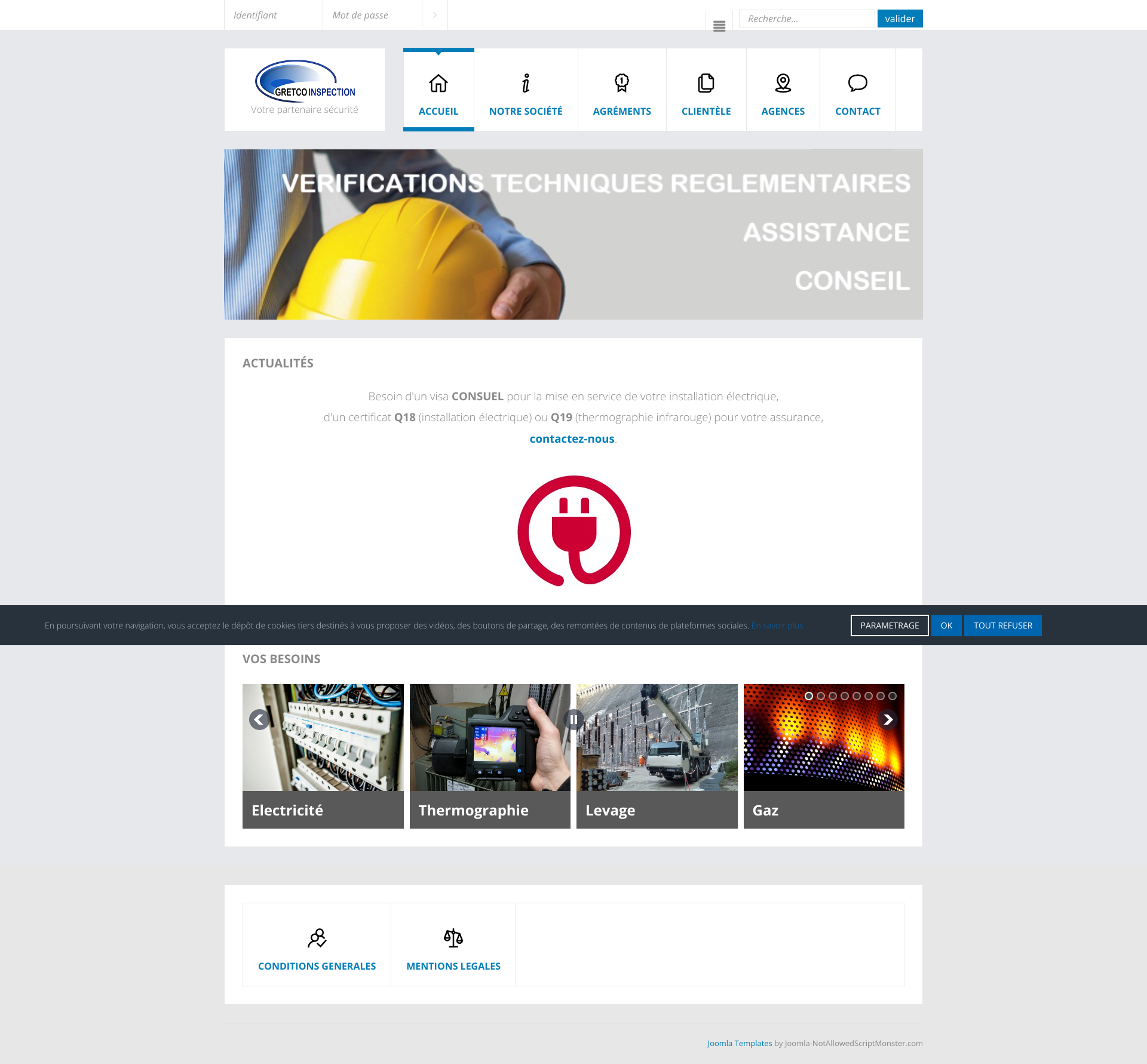Open the Agences location pin icon
The height and width of the screenshot is (1064, 1147).
783,83
